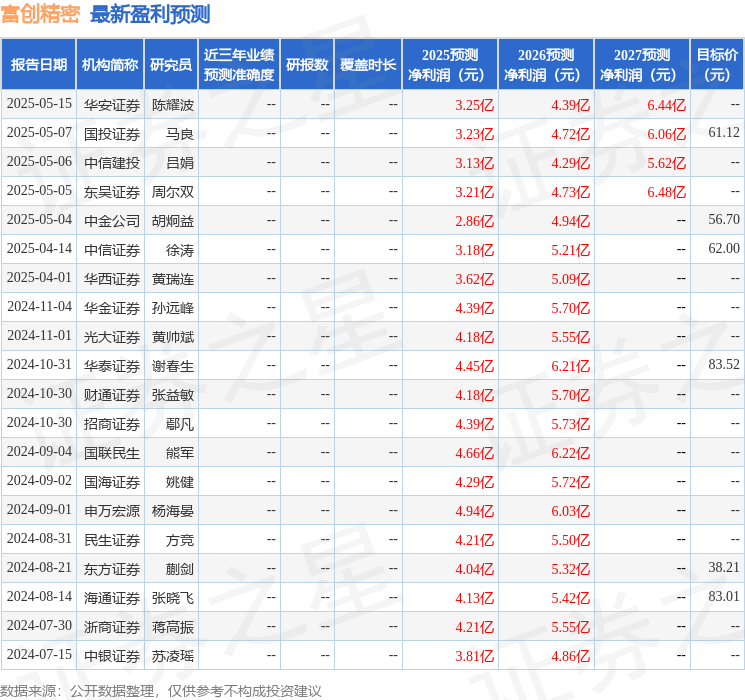Click the 83.52 target price value
Image resolution: width=745 pixels, height=700 pixels.
point(723,365)
